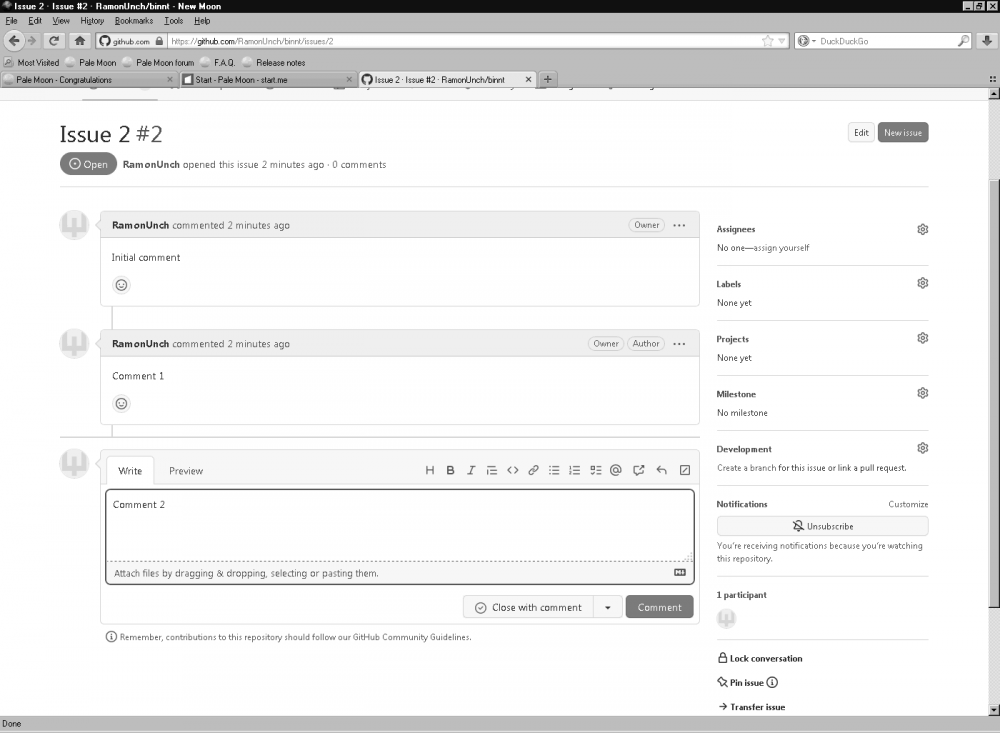Screen dimensions: 1000x733
Task: Click the assign yourself link
Action: pos(781,248)
